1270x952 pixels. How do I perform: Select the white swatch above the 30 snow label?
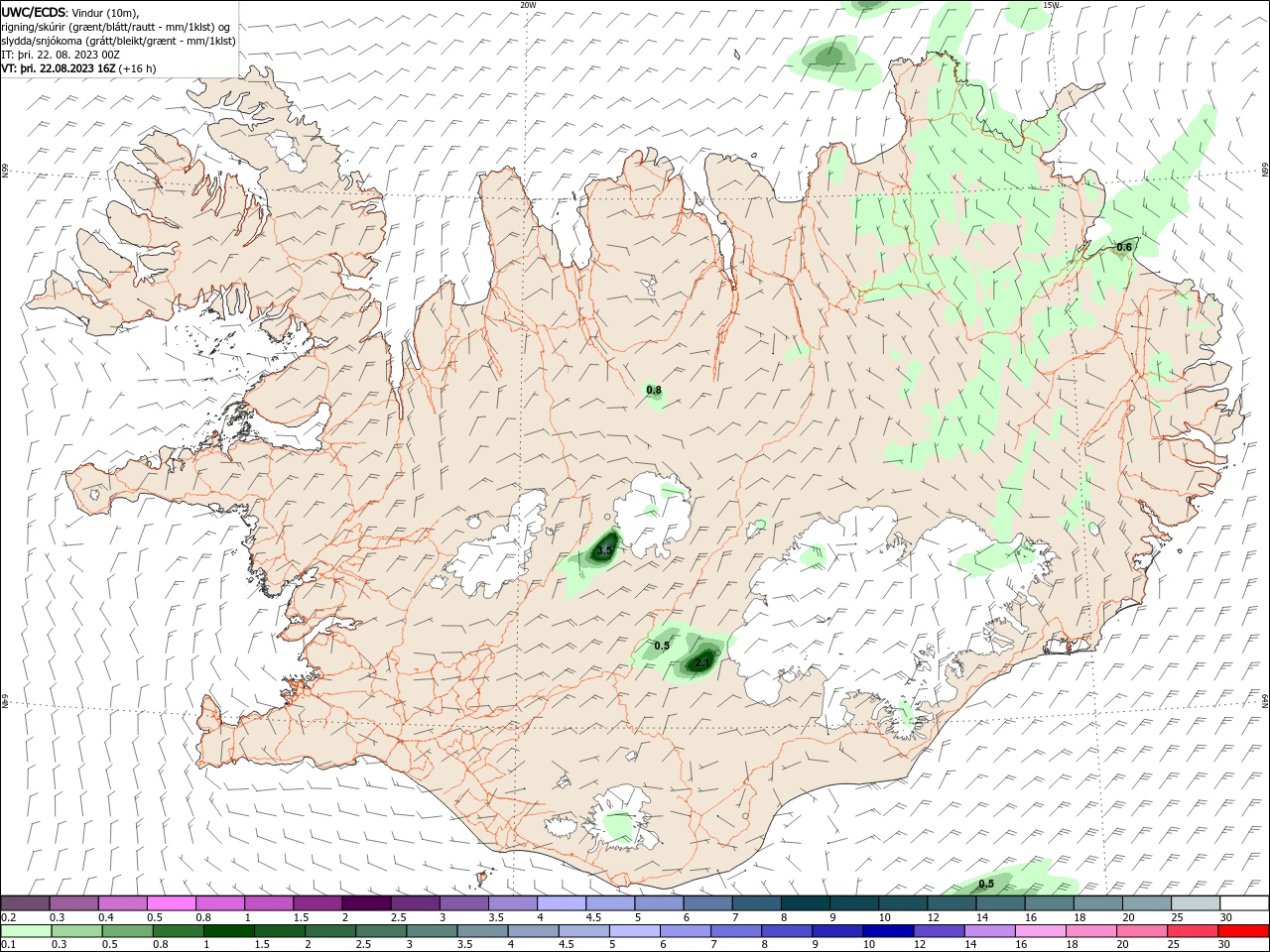point(1244,903)
